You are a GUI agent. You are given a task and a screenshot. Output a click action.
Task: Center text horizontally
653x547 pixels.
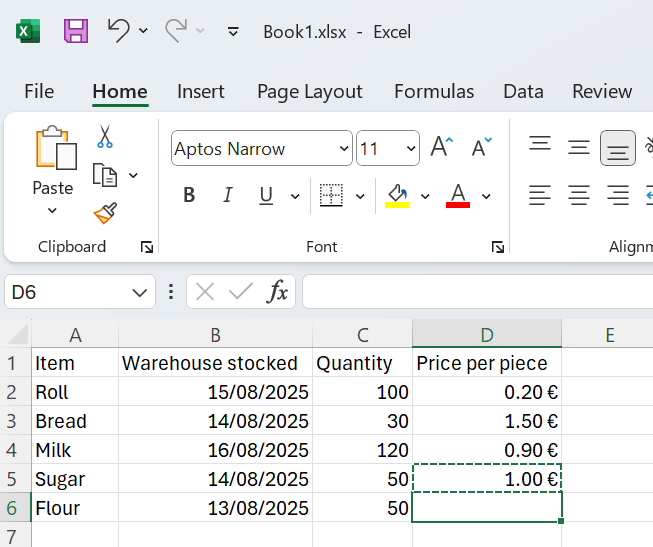(579, 195)
